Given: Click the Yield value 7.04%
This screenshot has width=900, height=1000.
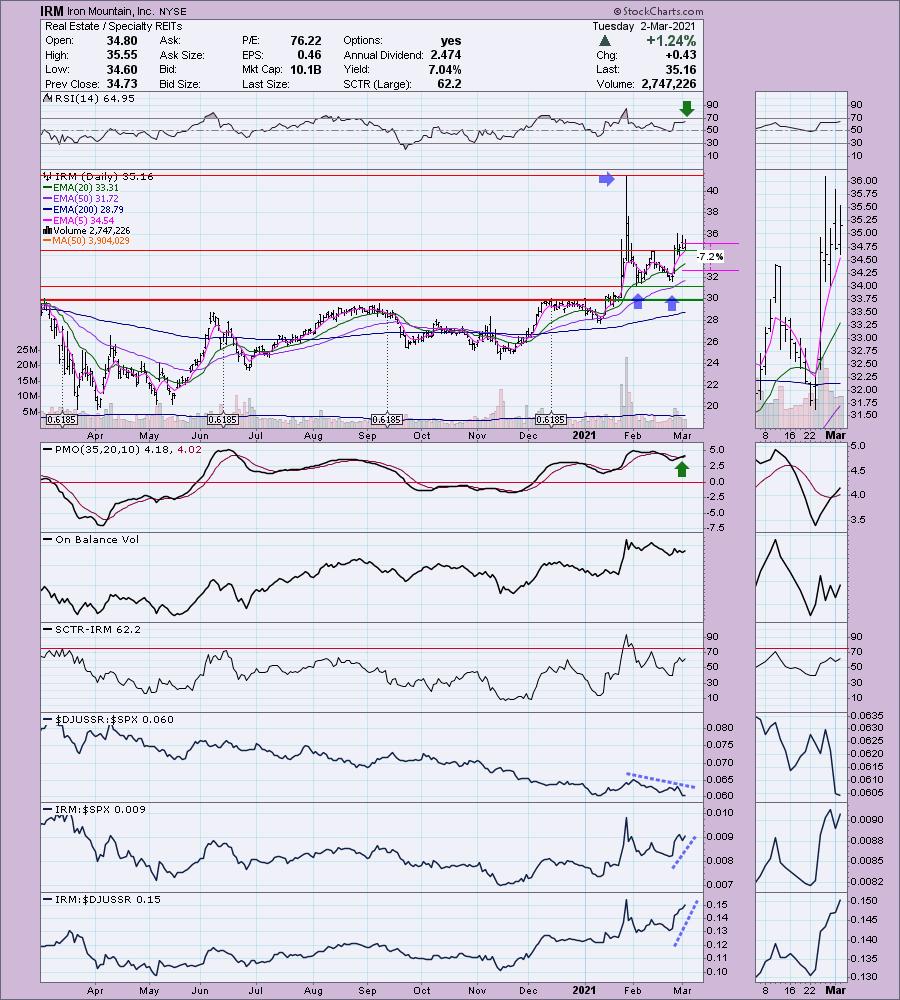Looking at the screenshot, I should click(445, 70).
